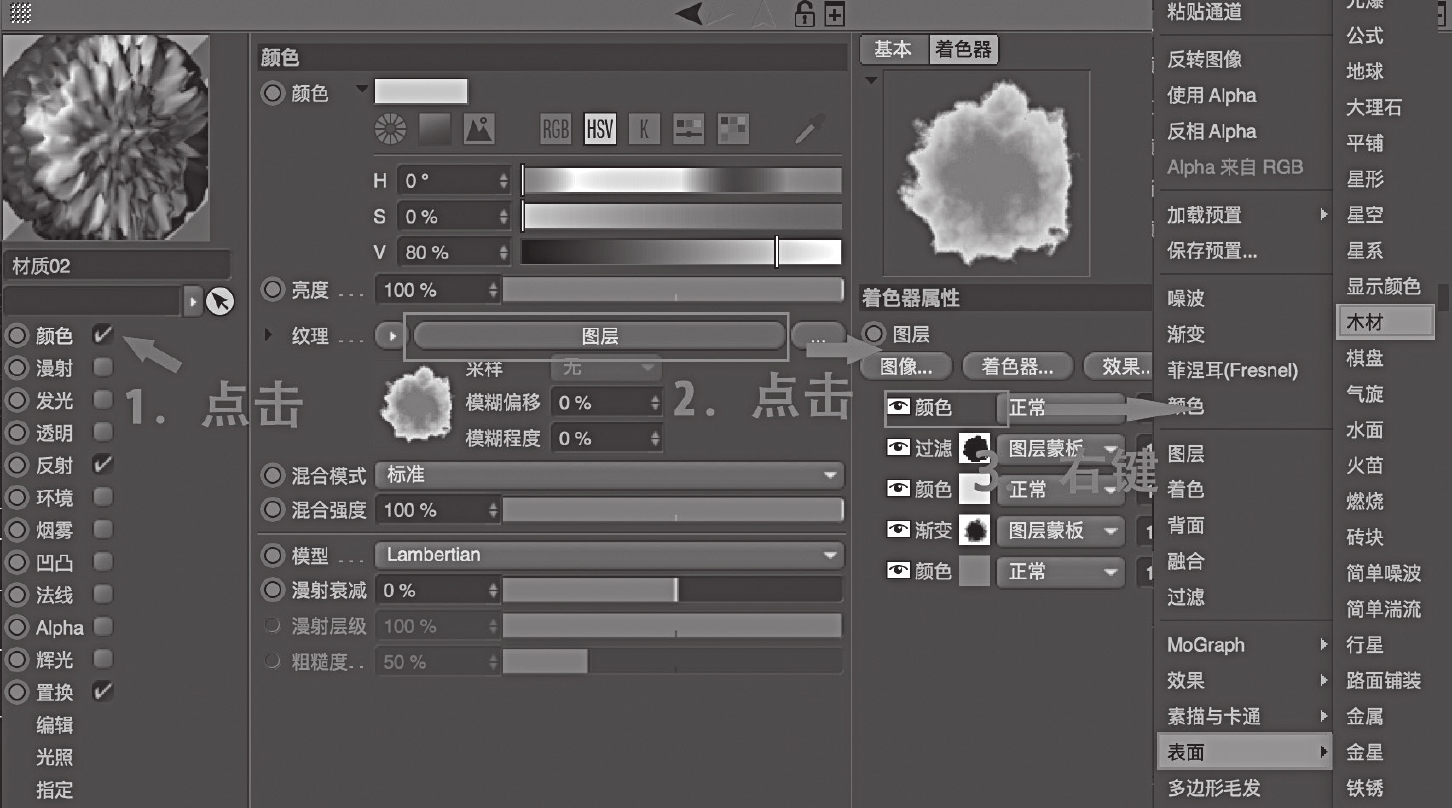Click the dotted grid icon at top left
This screenshot has width=1452, height=808.
(x=20, y=13)
